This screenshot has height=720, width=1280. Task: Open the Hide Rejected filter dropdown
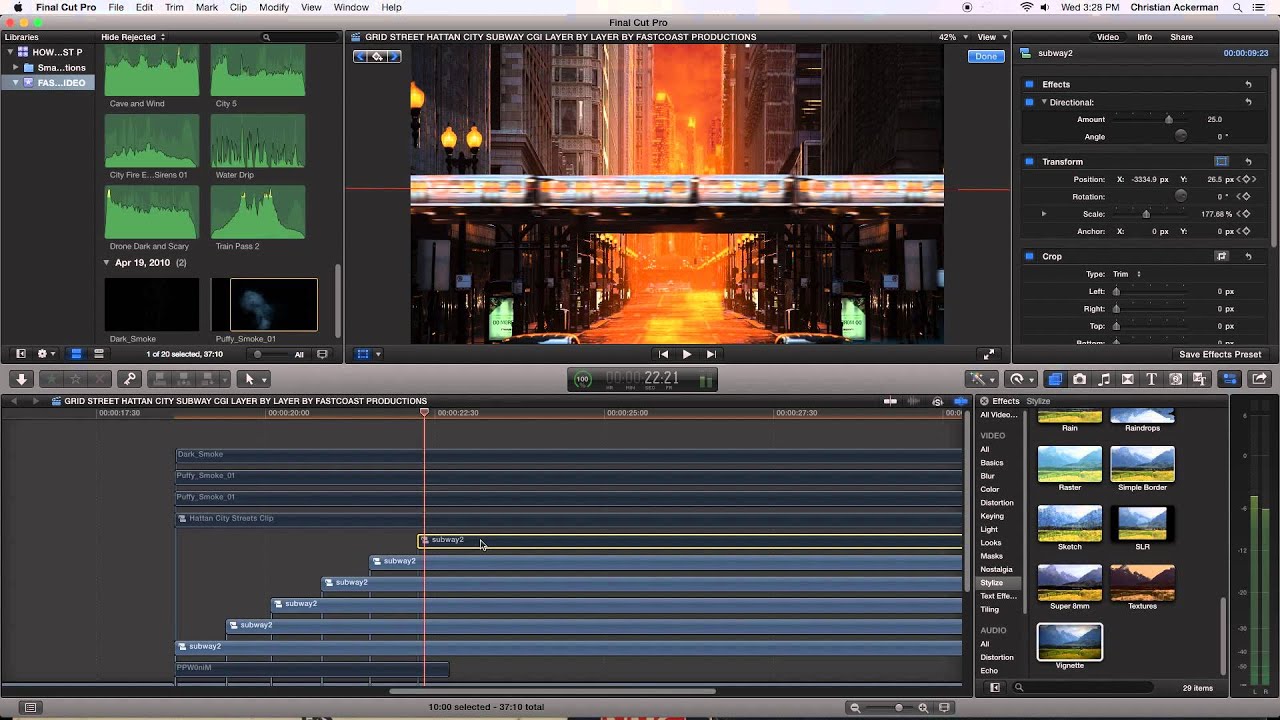pyautogui.click(x=133, y=37)
